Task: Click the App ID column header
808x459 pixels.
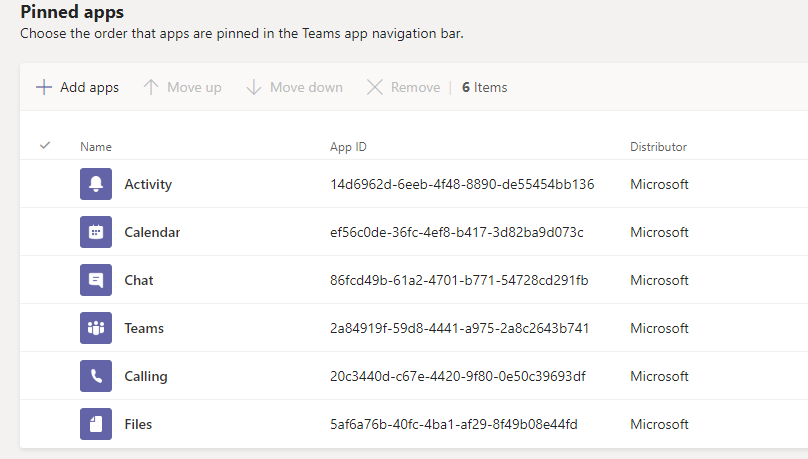Action: tap(348, 147)
